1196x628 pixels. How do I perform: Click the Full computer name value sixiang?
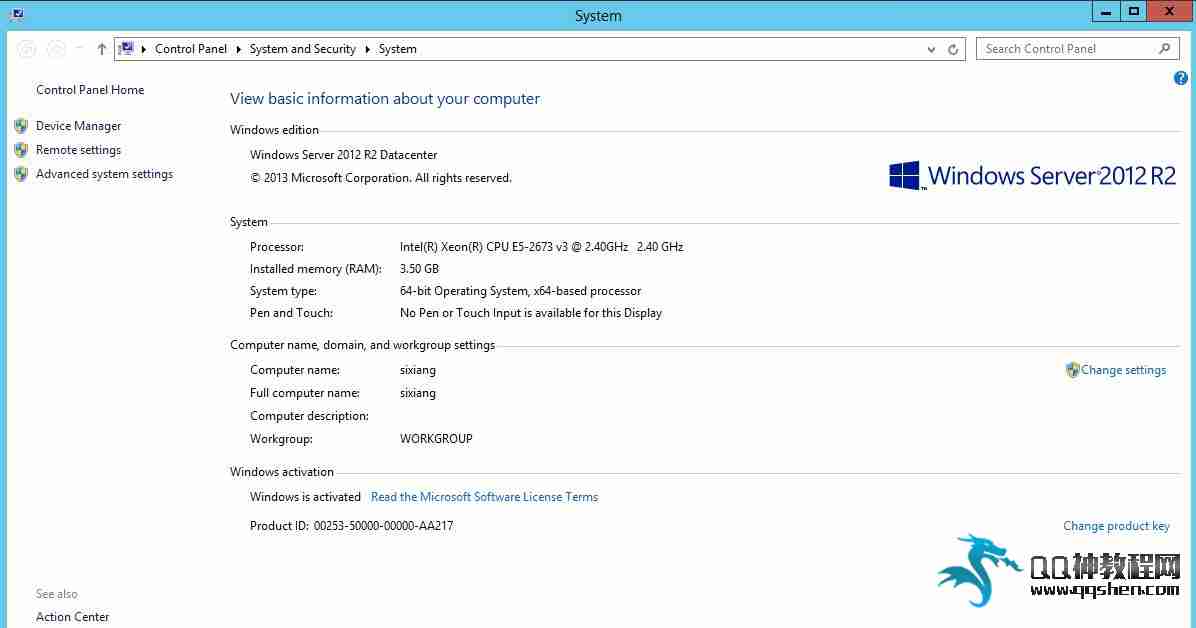pos(418,393)
